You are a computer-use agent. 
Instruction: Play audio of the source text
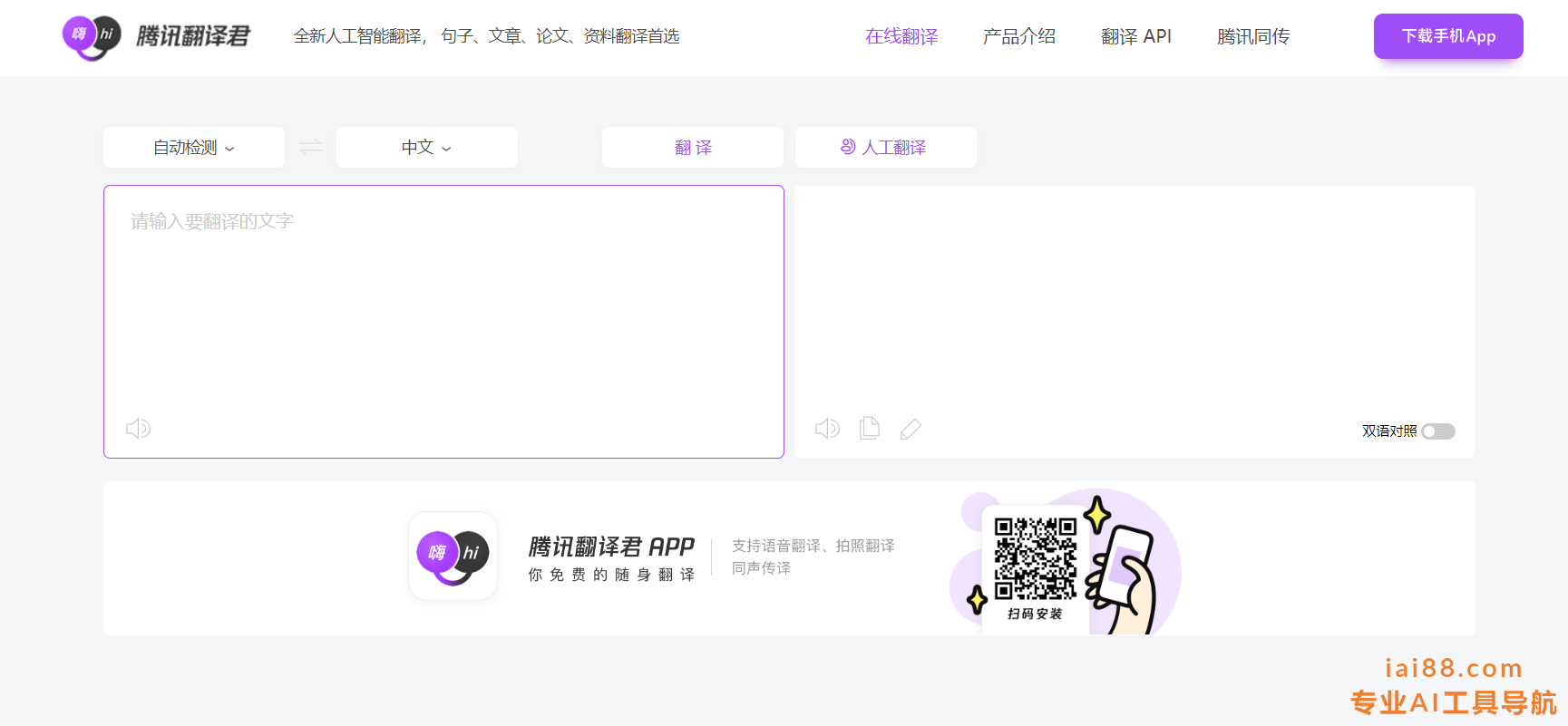(x=138, y=428)
